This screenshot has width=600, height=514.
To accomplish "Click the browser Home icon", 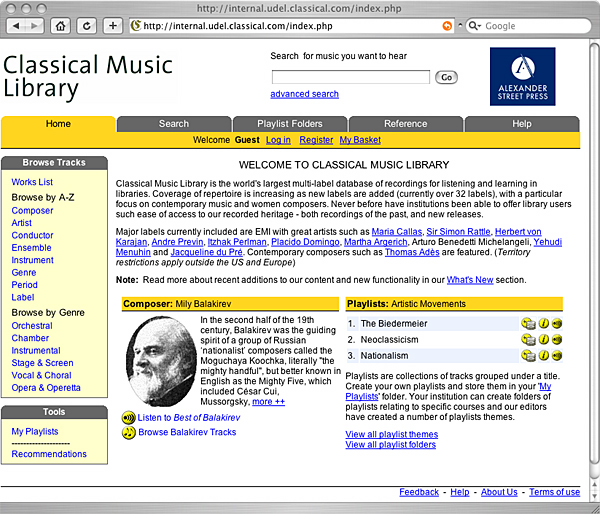I will pyautogui.click(x=60, y=26).
